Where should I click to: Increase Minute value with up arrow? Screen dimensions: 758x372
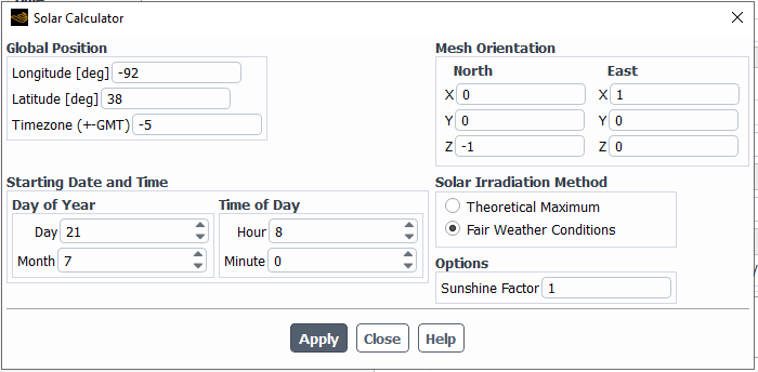click(x=408, y=255)
